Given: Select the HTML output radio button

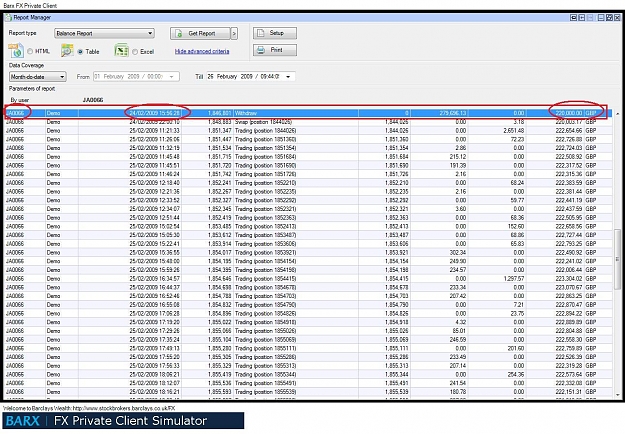Looking at the screenshot, I should [x=30, y=51].
